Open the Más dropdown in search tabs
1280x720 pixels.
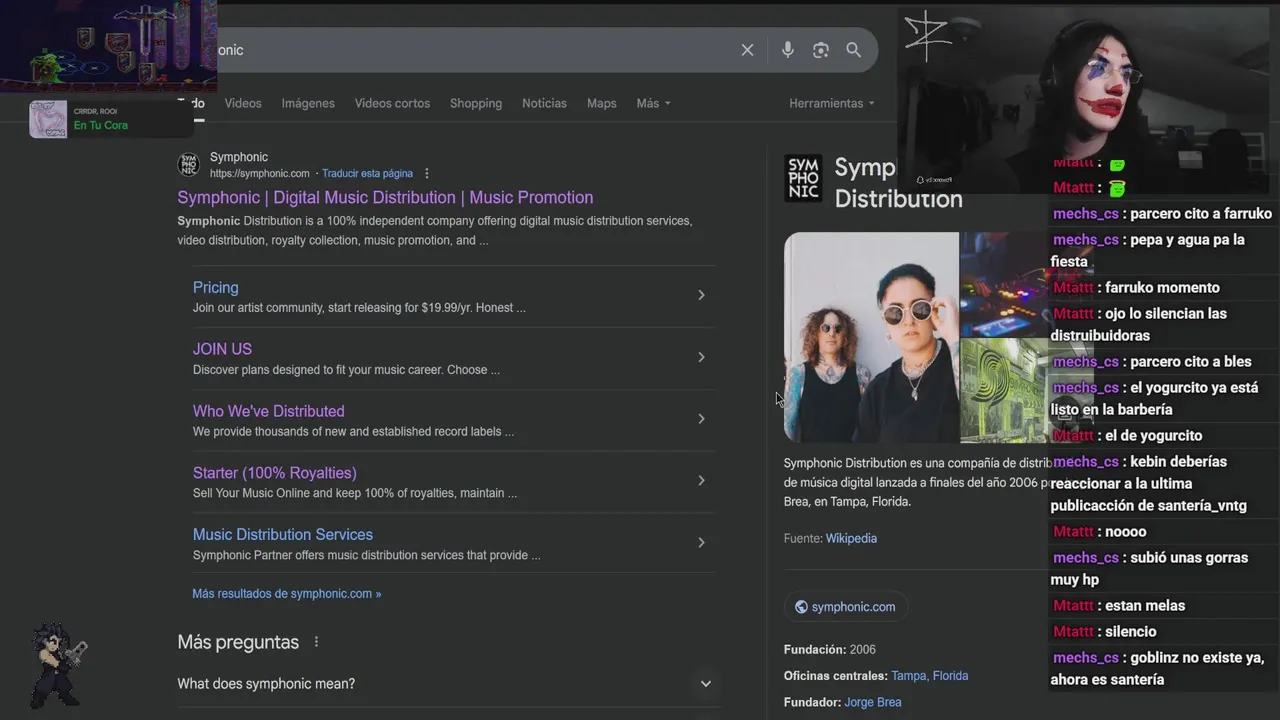[x=653, y=103]
